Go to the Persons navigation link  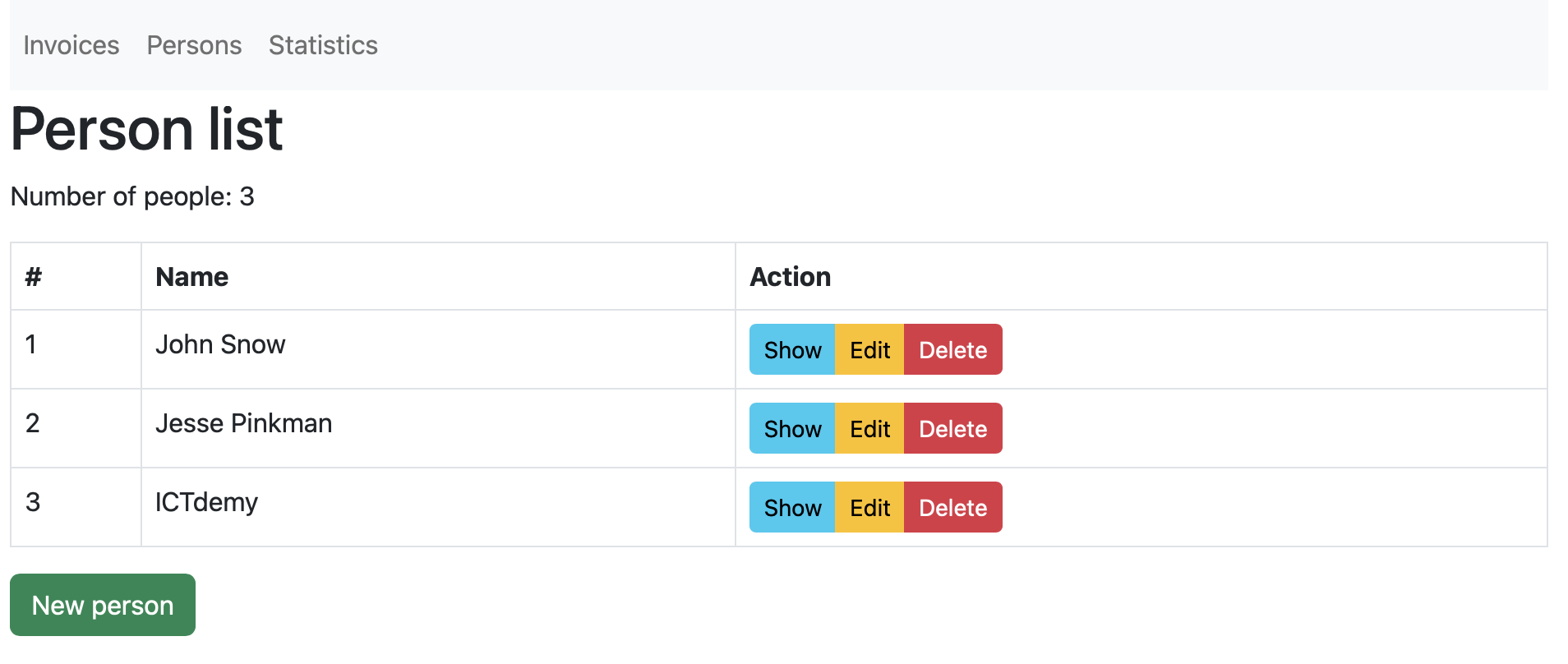[194, 45]
